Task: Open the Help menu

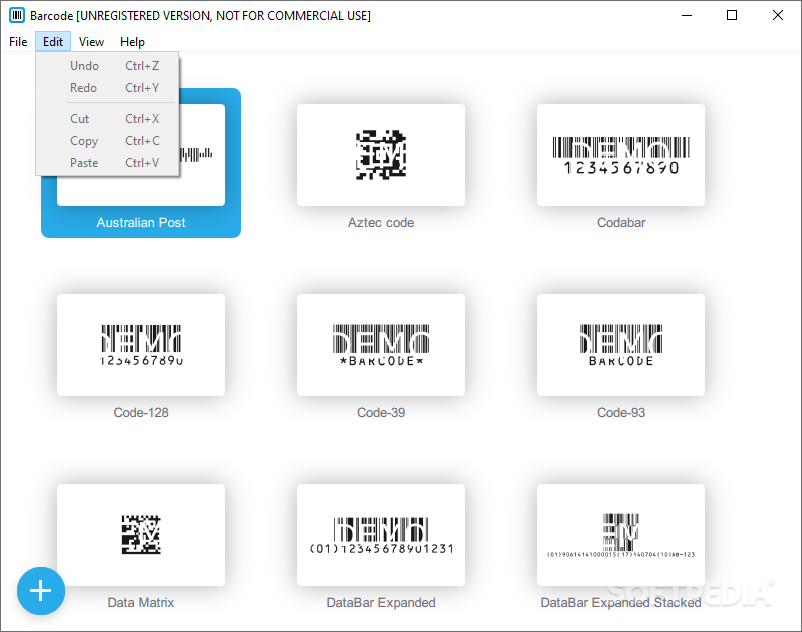Action: 132,42
